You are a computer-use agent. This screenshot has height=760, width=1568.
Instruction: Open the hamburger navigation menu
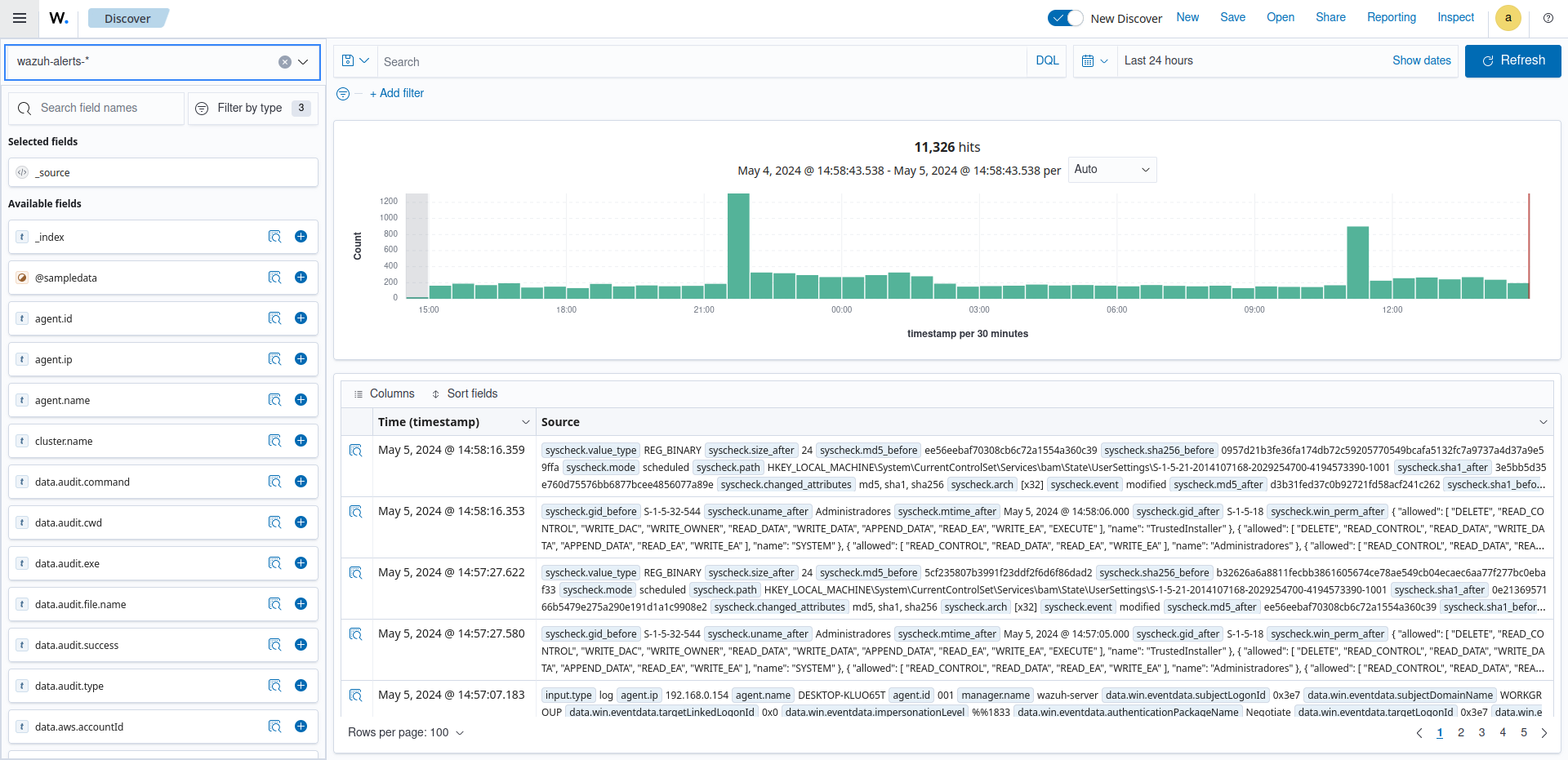pyautogui.click(x=20, y=18)
